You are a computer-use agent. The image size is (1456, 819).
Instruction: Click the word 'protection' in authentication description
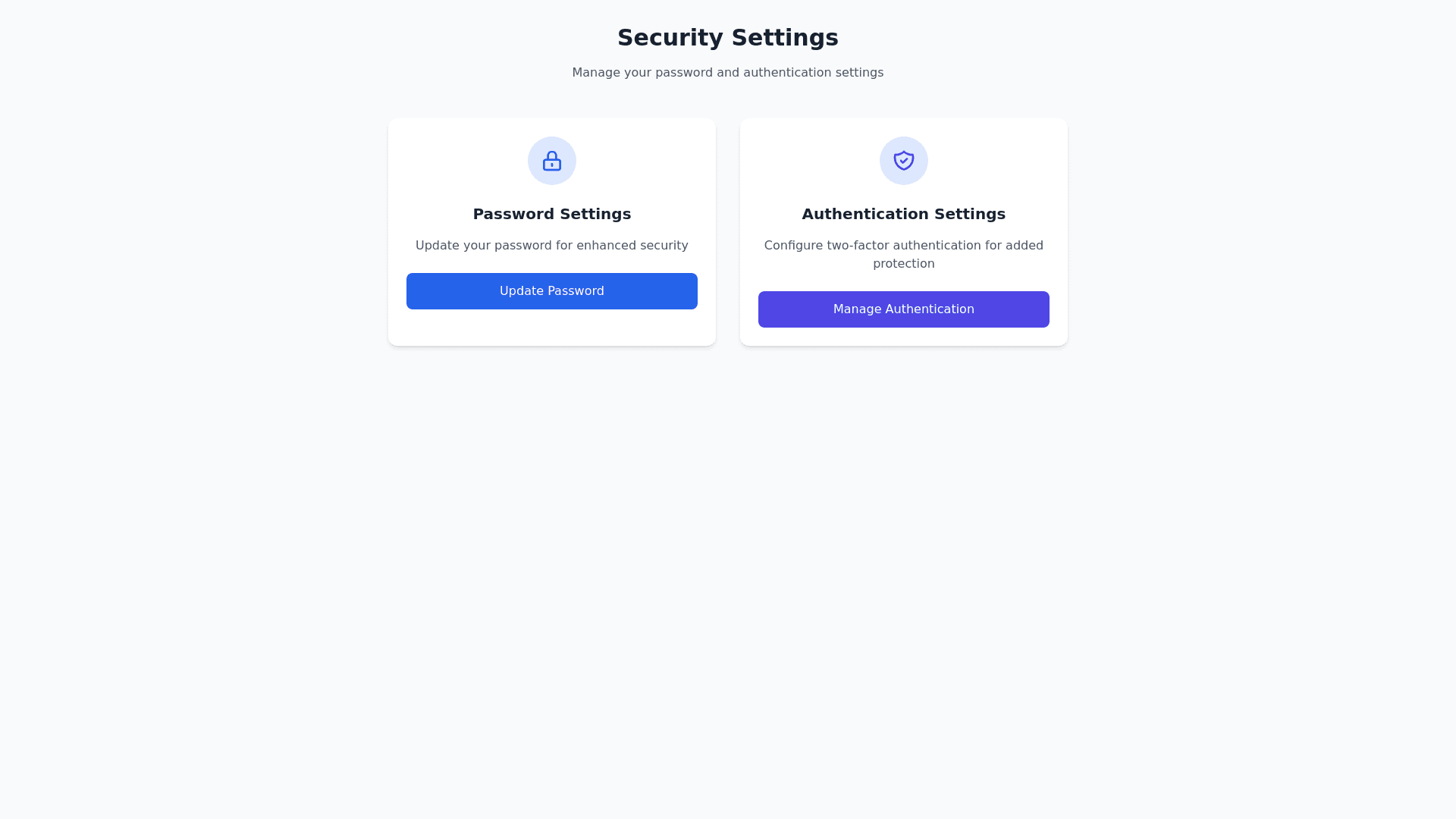tap(903, 264)
